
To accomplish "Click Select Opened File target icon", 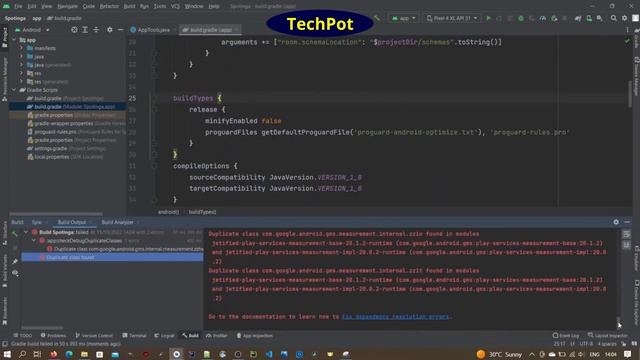I will tap(74, 30).
